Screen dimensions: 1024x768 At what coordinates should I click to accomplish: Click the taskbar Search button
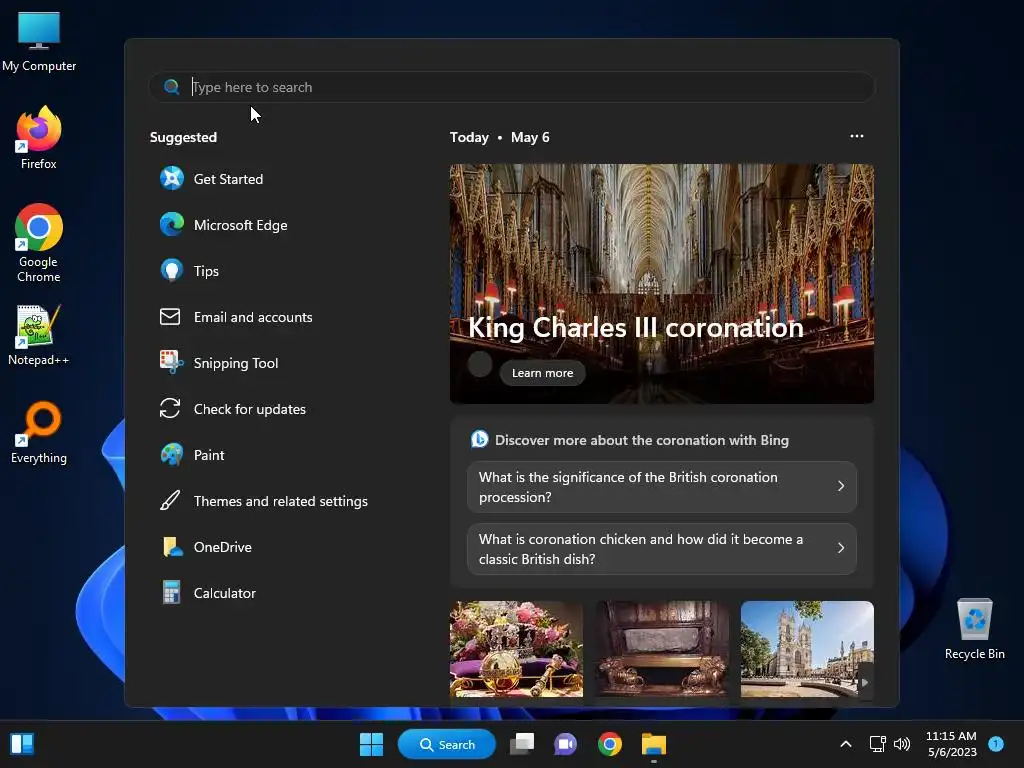(447, 744)
